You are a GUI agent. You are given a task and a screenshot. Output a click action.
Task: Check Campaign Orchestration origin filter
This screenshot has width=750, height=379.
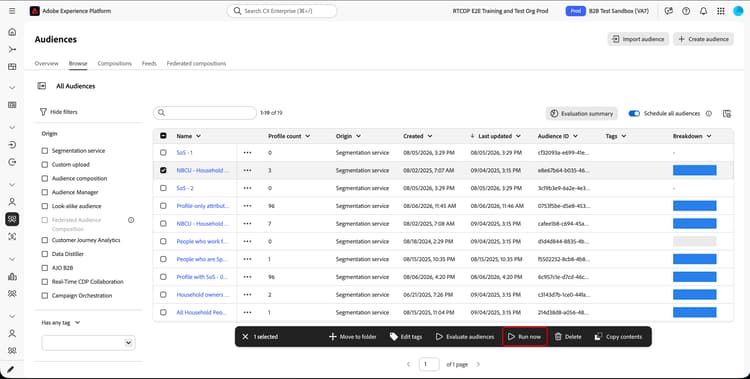45,296
